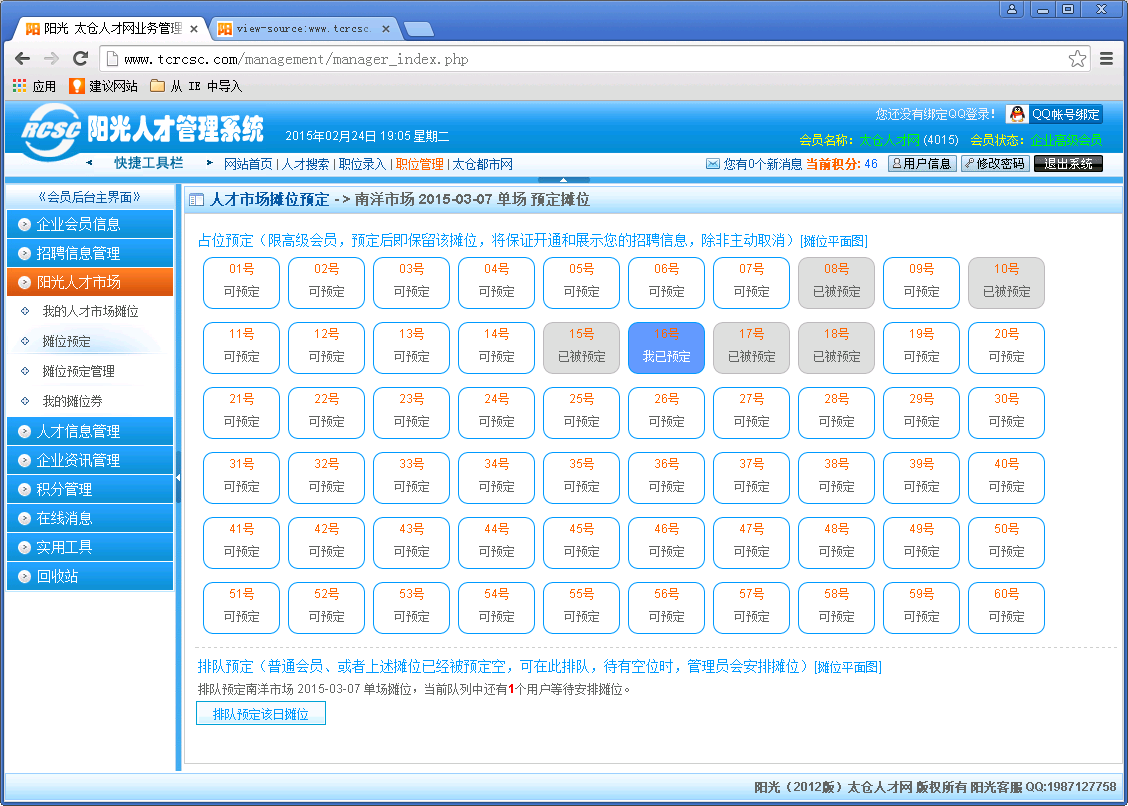
Task: Select booth 01号 to reserve it
Action: pos(241,283)
